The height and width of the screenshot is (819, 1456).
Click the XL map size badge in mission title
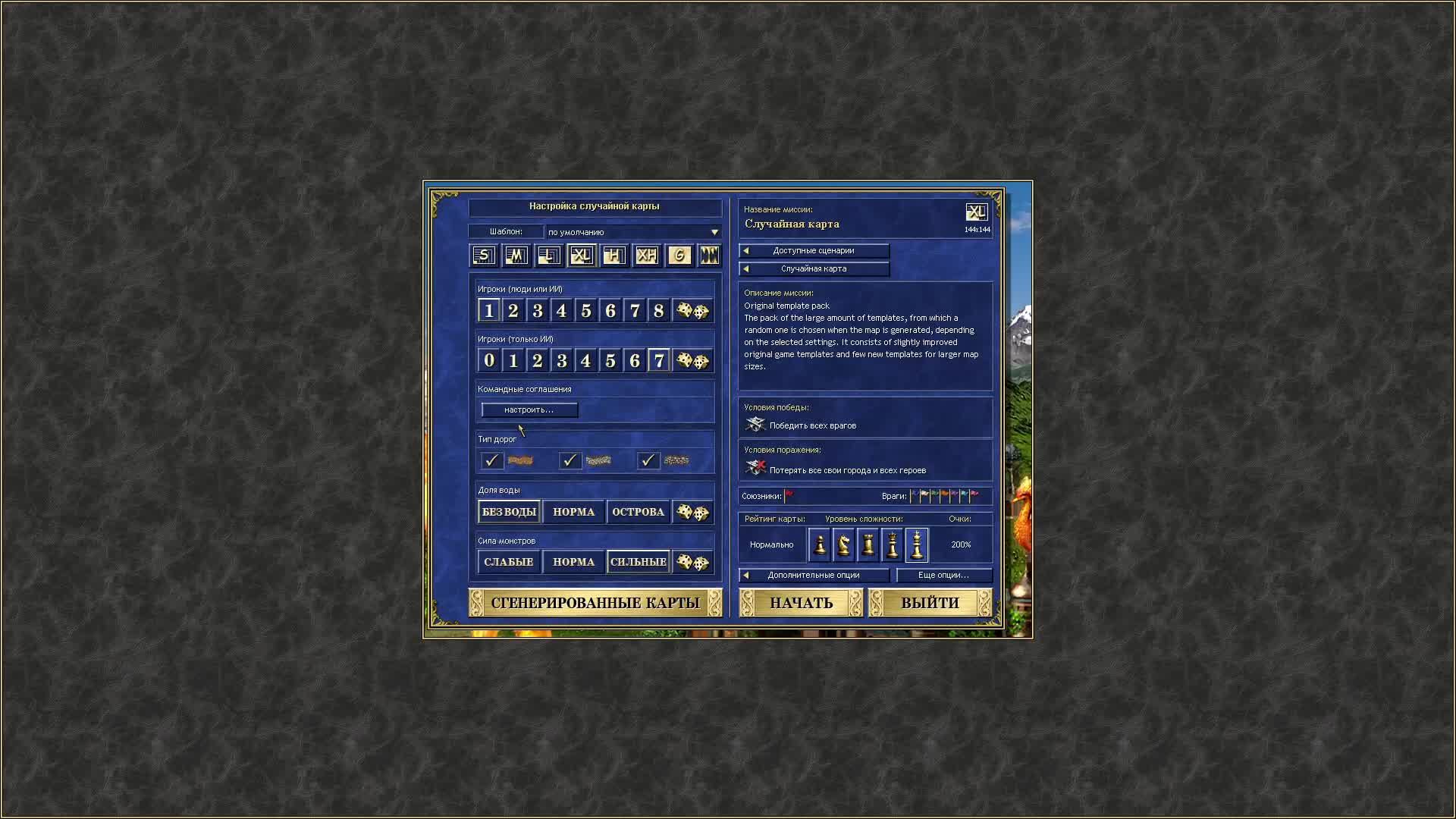click(977, 212)
